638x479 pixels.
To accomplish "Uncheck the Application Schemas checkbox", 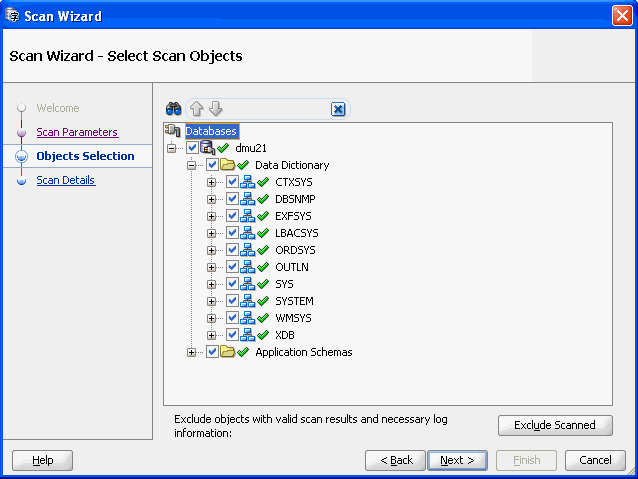I will [212, 352].
